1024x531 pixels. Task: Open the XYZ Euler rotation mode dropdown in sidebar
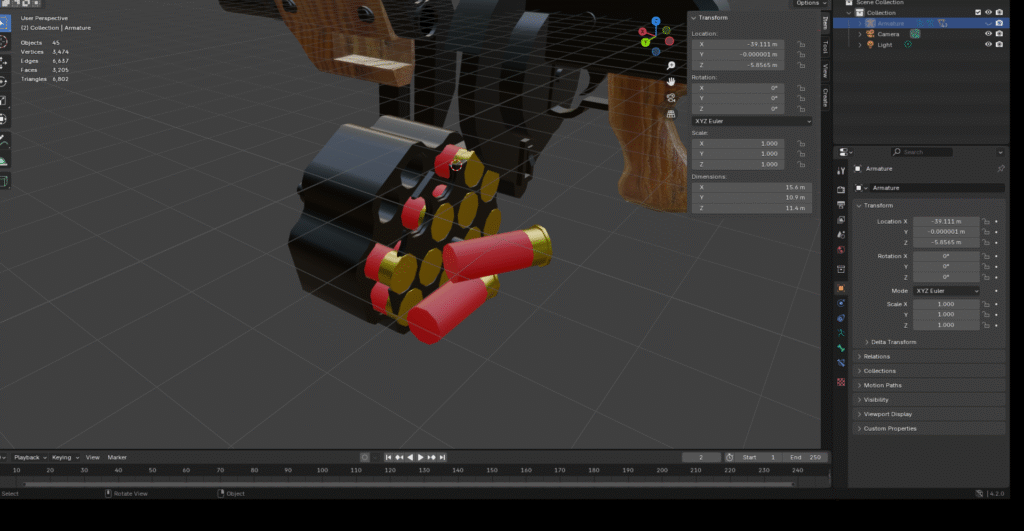tap(752, 121)
